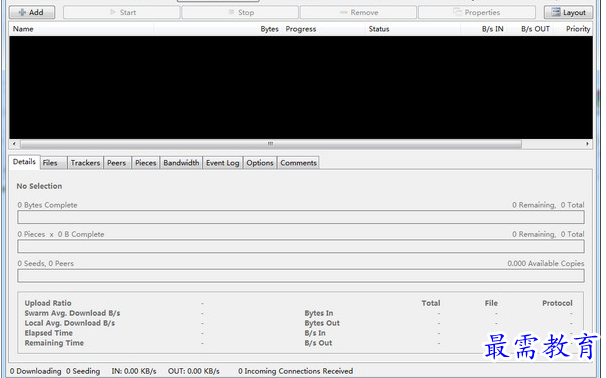
Task: Click the horizontal scrollbar left arrow
Action: tap(14, 144)
